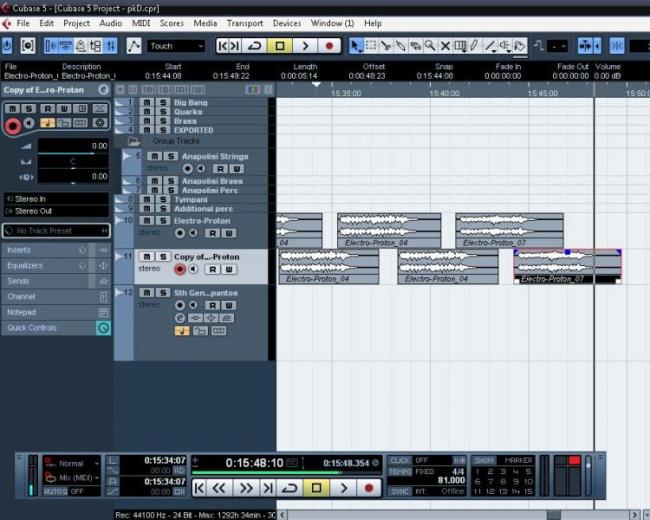
Task: Open the Transport menu
Action: [245, 23]
